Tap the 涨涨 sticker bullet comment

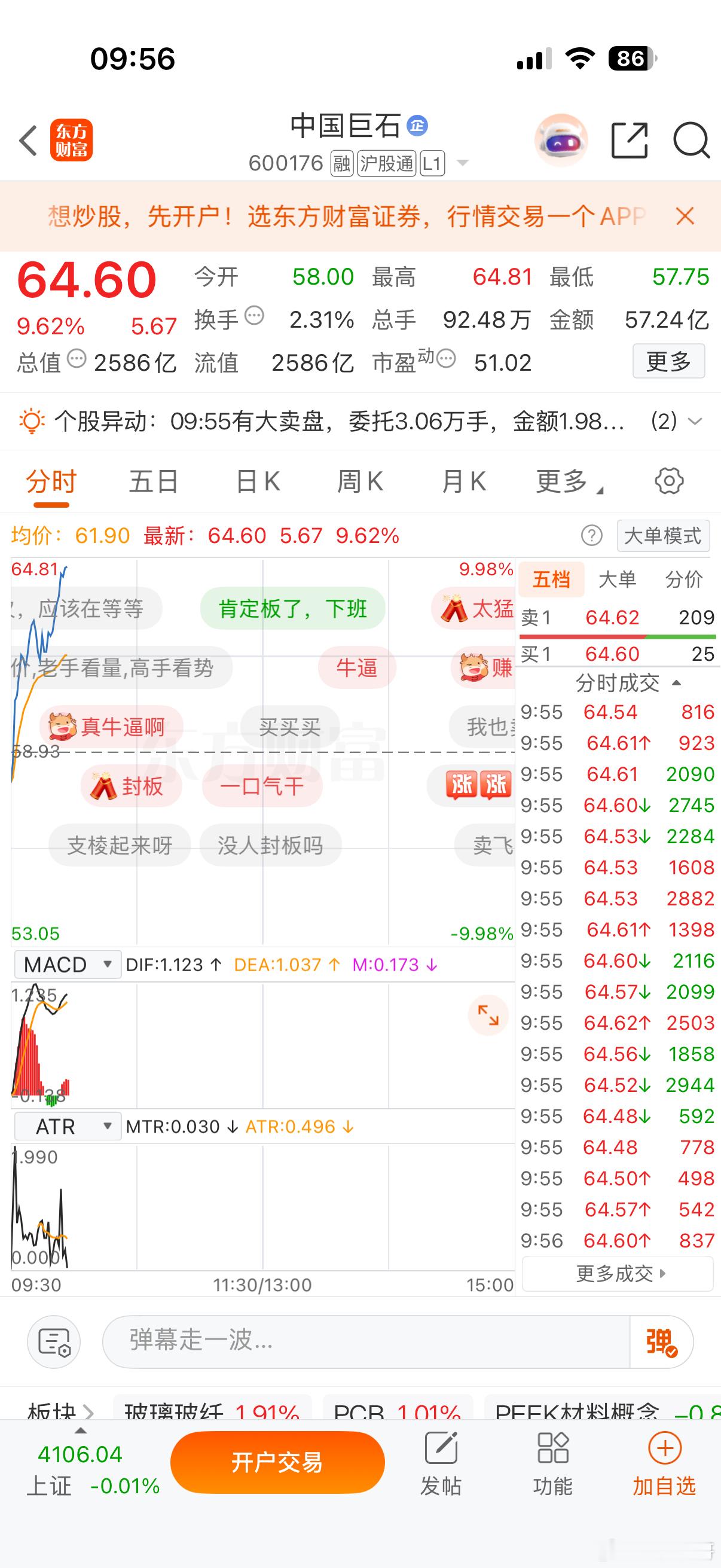click(x=472, y=785)
